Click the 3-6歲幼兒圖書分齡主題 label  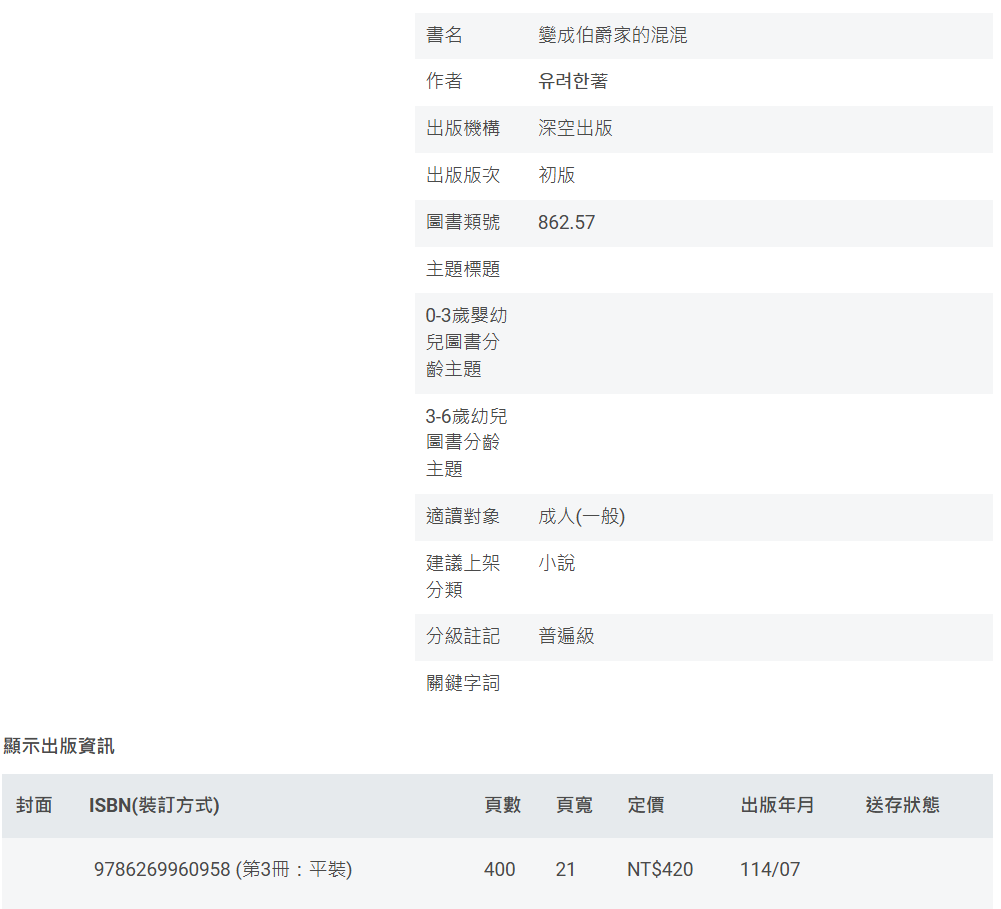point(467,443)
